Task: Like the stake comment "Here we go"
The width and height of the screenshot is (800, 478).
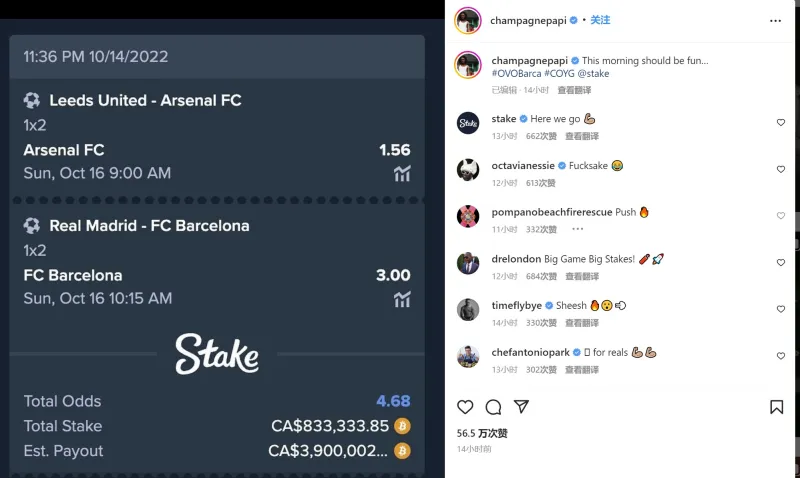Action: pos(781,122)
